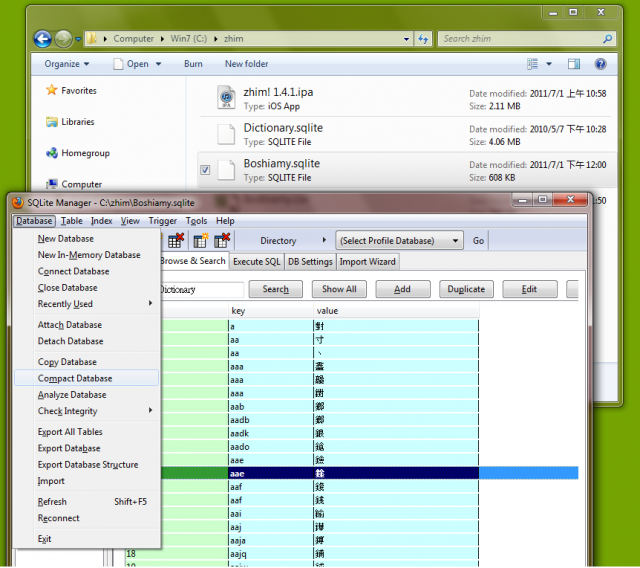This screenshot has width=640, height=568.
Task: Click Win7 (C:) in the address breadcrumb
Action: (x=189, y=39)
